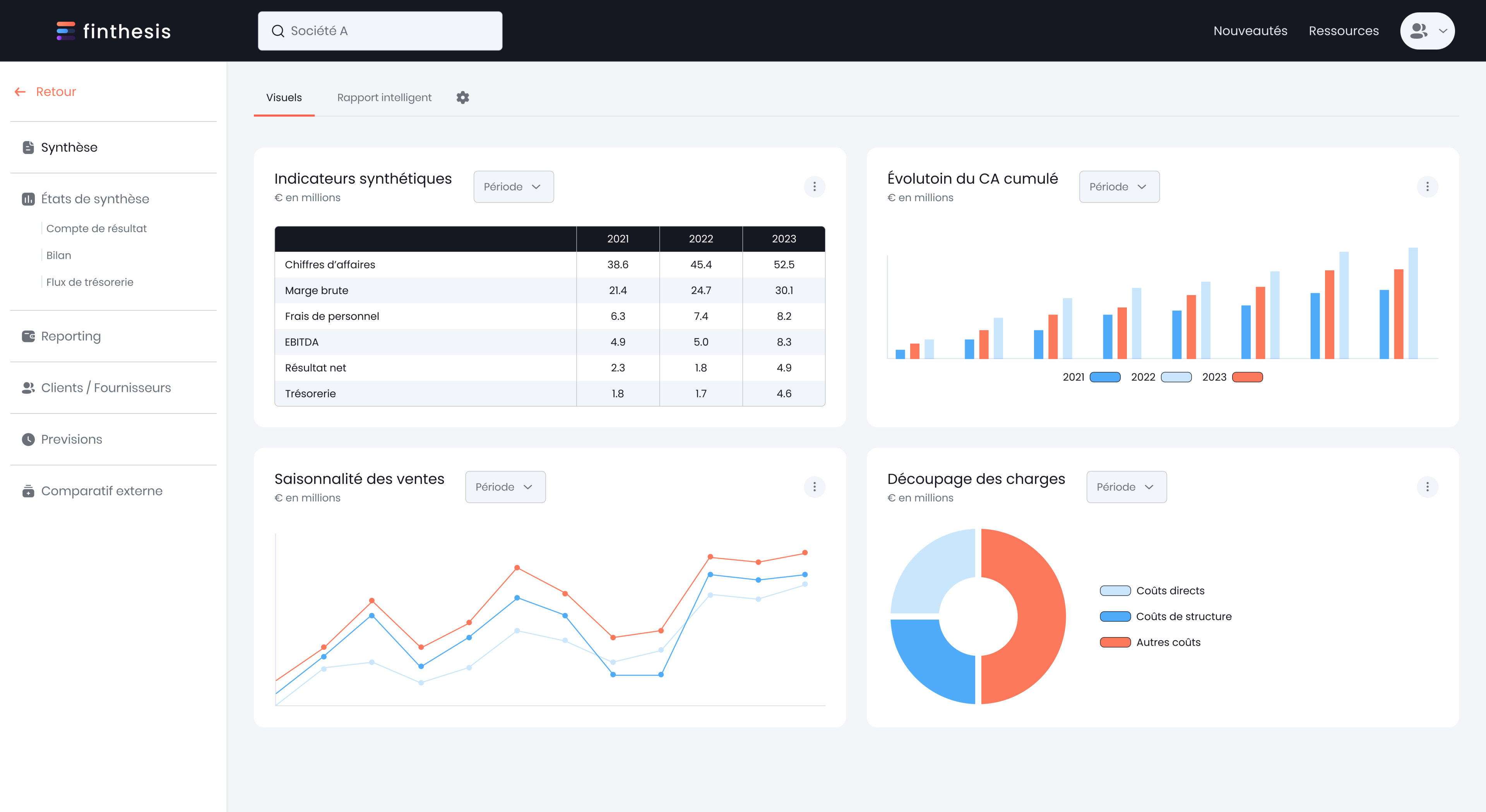Screen dimensions: 1486x812
Task: Click the Chiffres d'affaires row label
Action: click(x=330, y=265)
